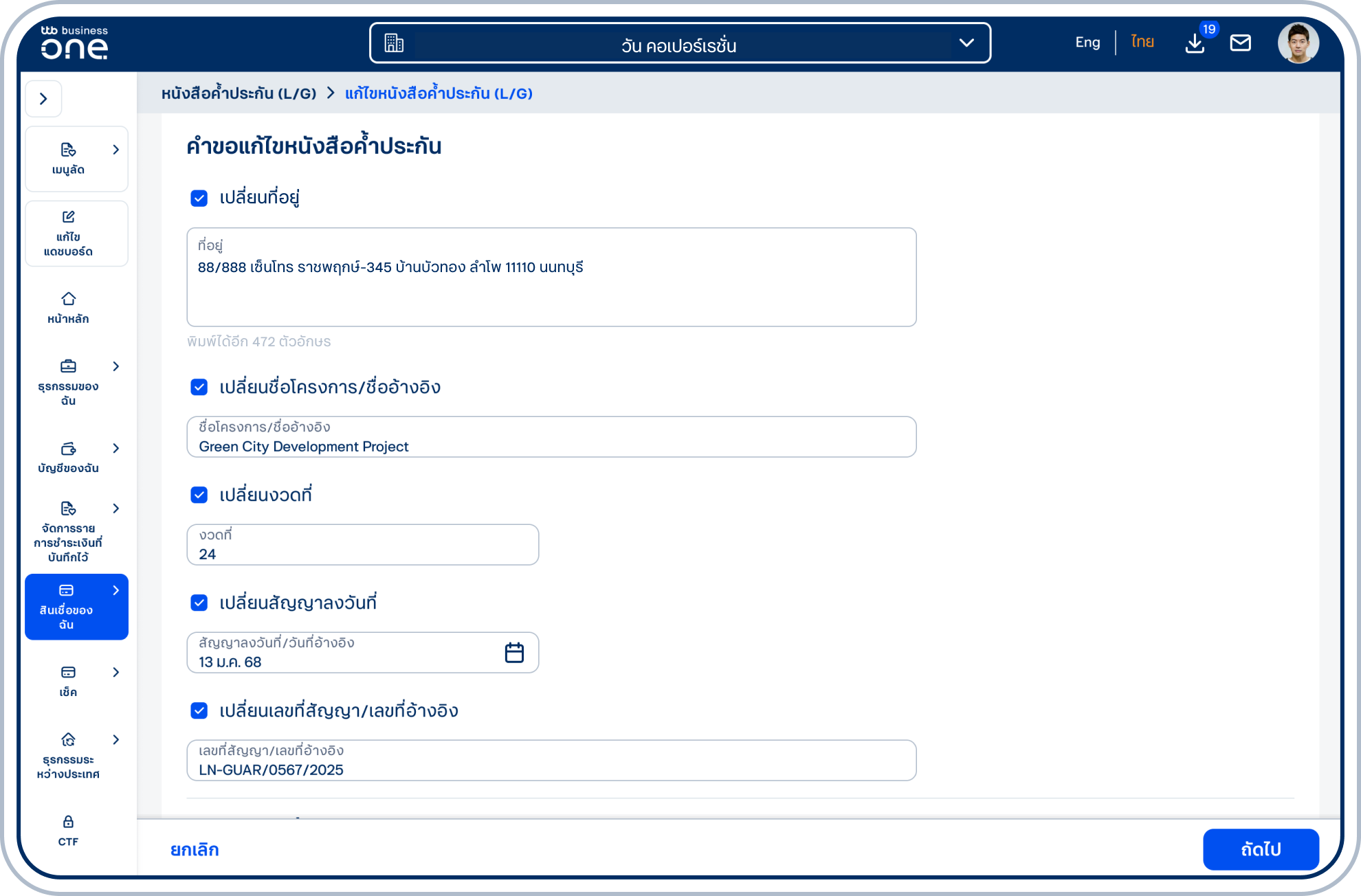Image resolution: width=1361 pixels, height=896 pixels.
Task: Open the download notifications icon
Action: 1195,43
